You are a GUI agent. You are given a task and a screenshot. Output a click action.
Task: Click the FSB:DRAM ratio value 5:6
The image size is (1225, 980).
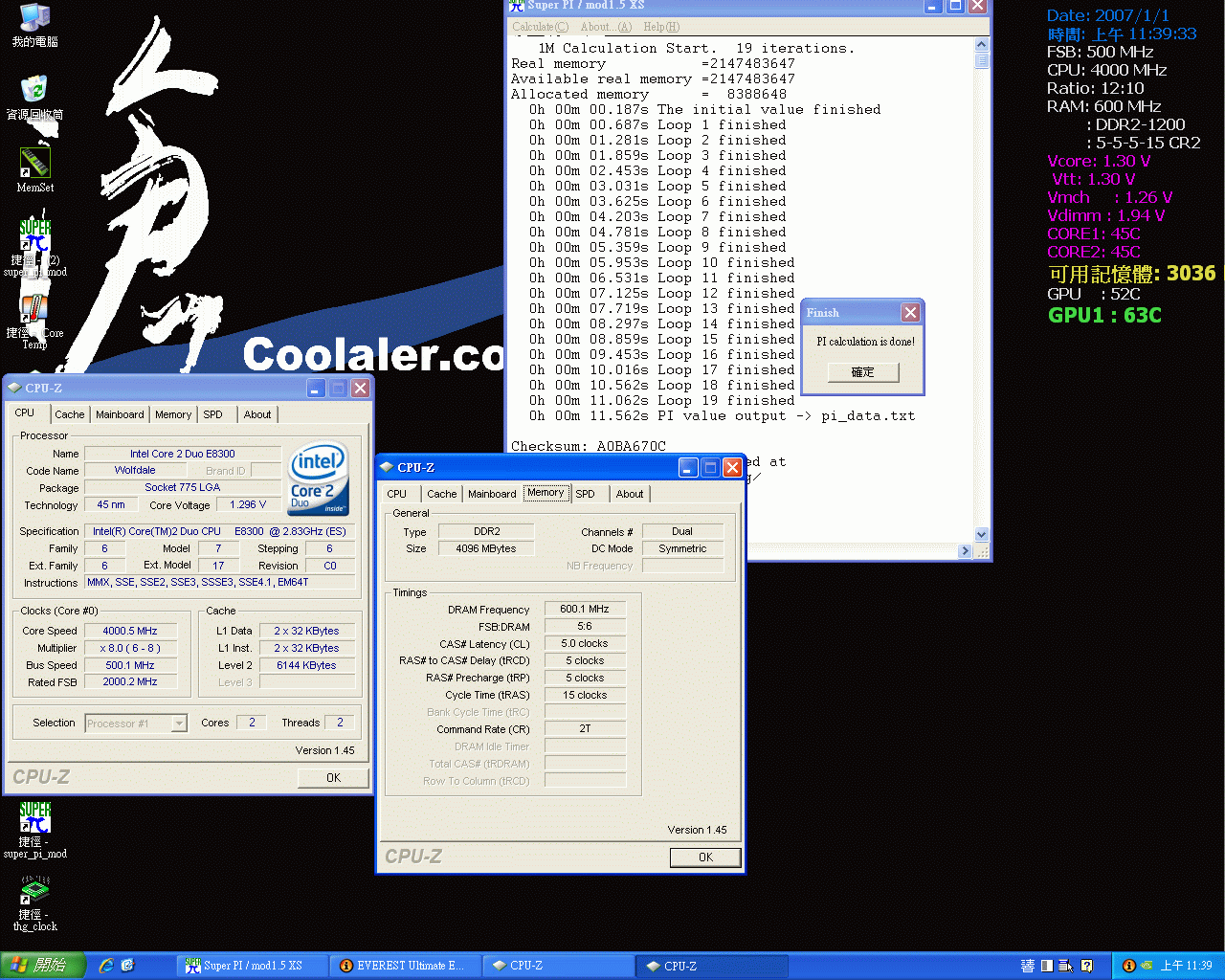pos(585,626)
